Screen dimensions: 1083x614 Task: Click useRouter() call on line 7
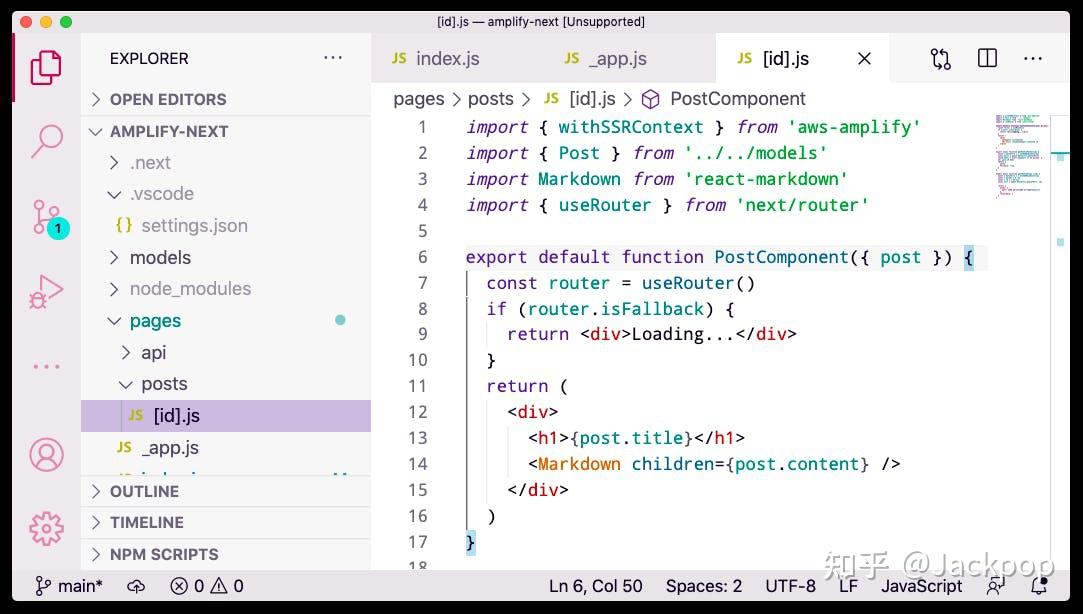point(698,283)
